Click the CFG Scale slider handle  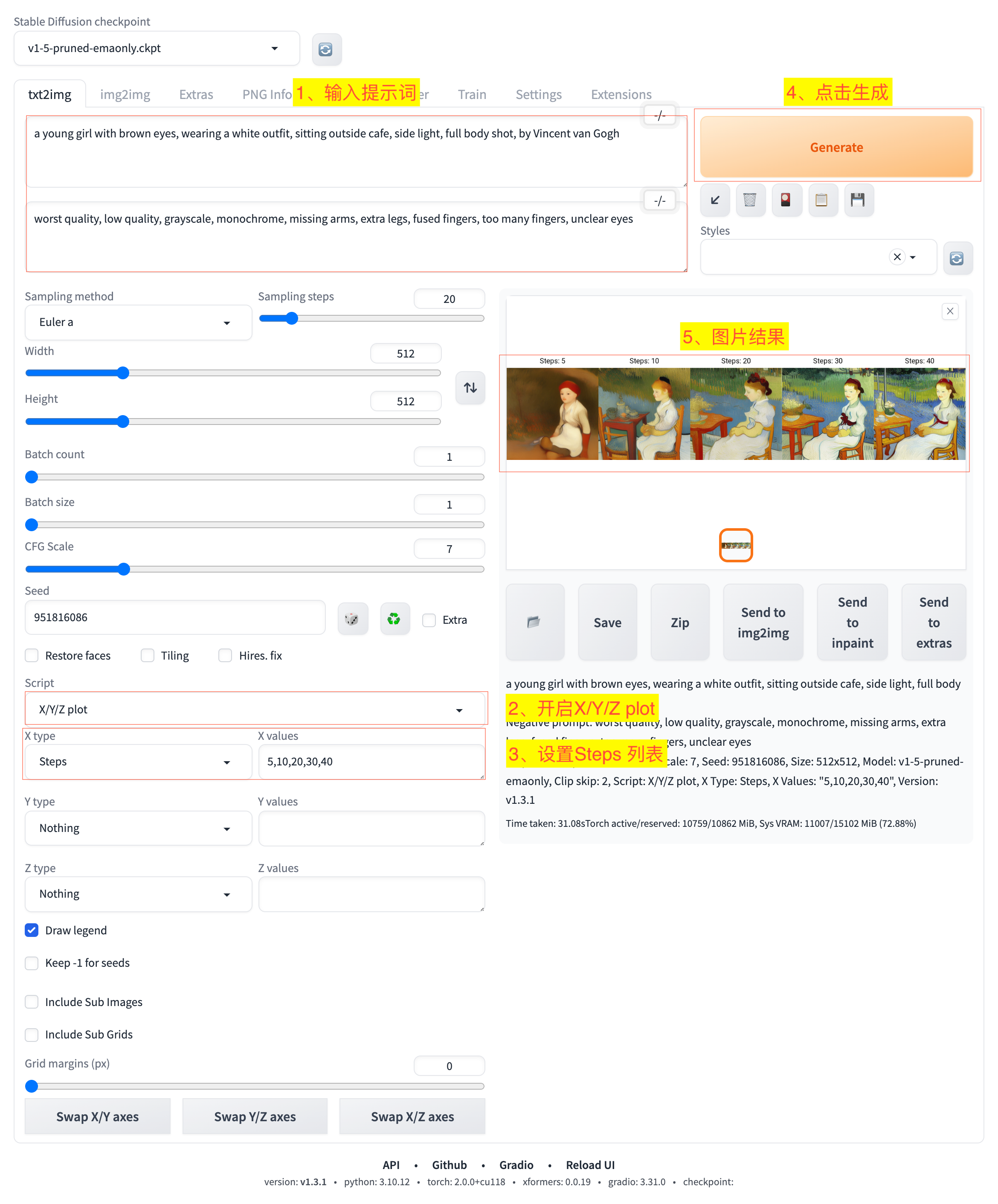(x=124, y=569)
